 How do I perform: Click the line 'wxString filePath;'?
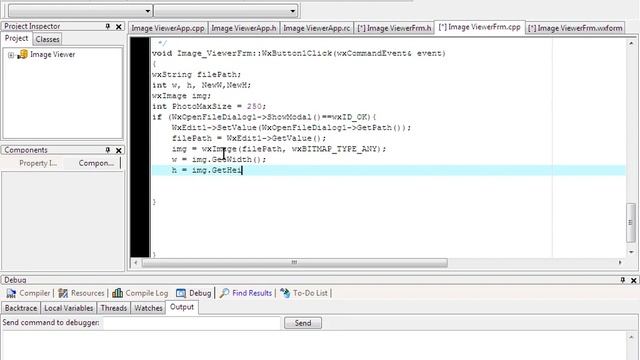196,75
